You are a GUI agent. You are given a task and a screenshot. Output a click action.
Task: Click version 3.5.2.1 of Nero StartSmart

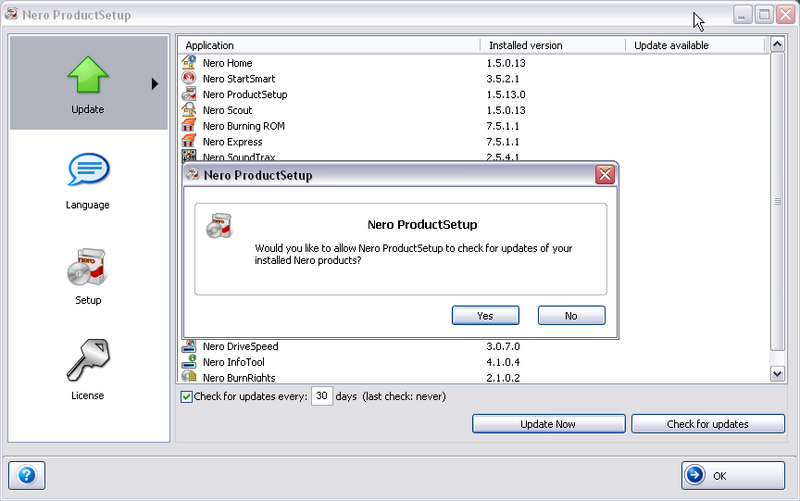coord(503,79)
